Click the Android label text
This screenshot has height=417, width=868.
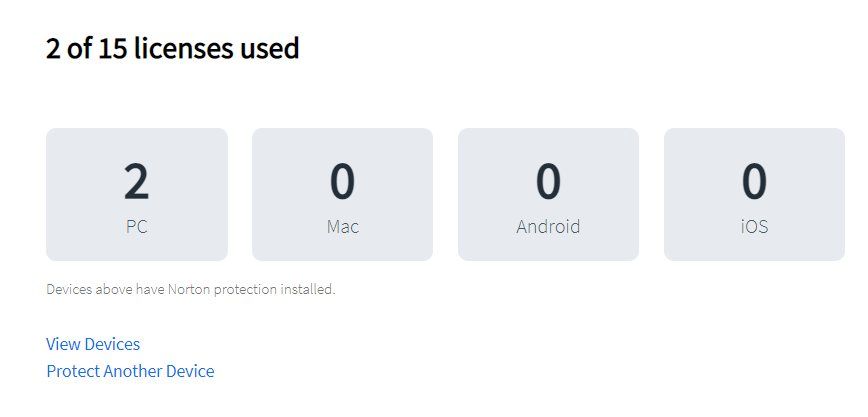(x=548, y=227)
